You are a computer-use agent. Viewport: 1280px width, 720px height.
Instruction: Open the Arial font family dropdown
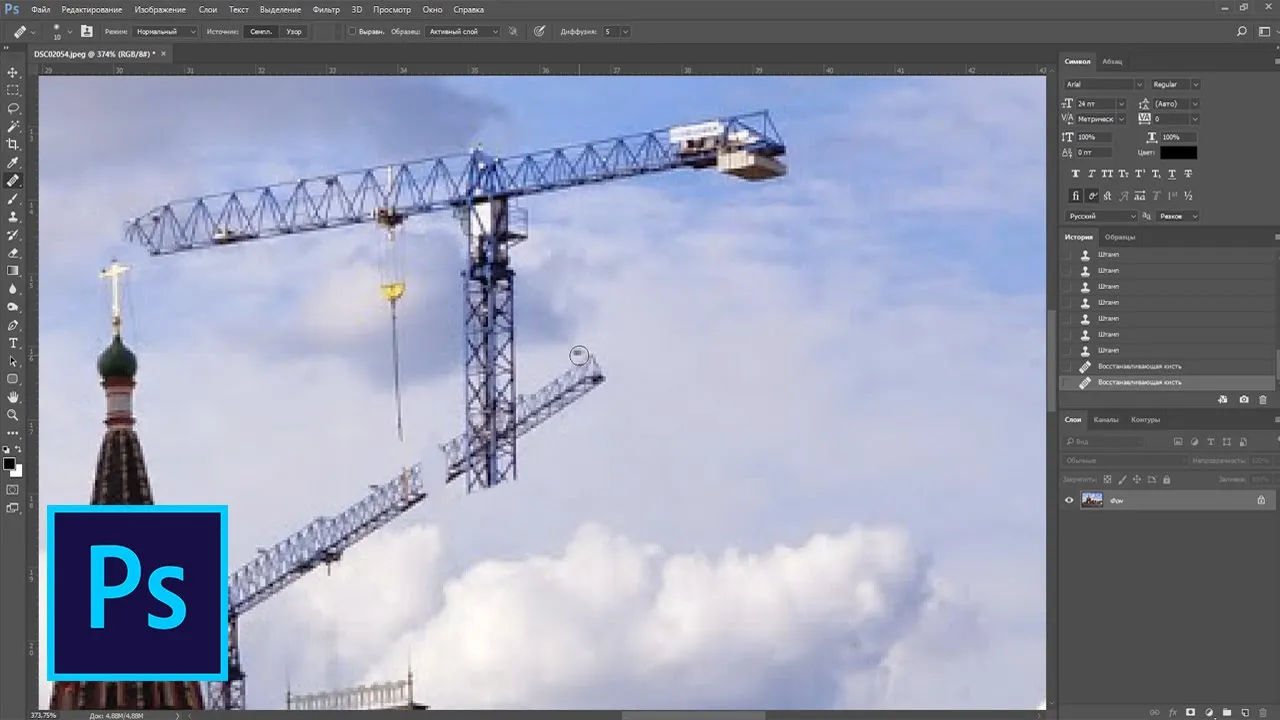pyautogui.click(x=1104, y=85)
